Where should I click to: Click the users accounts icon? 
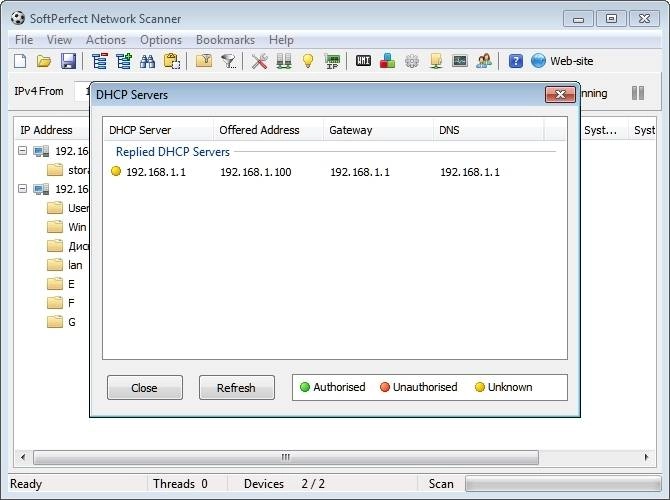(484, 61)
